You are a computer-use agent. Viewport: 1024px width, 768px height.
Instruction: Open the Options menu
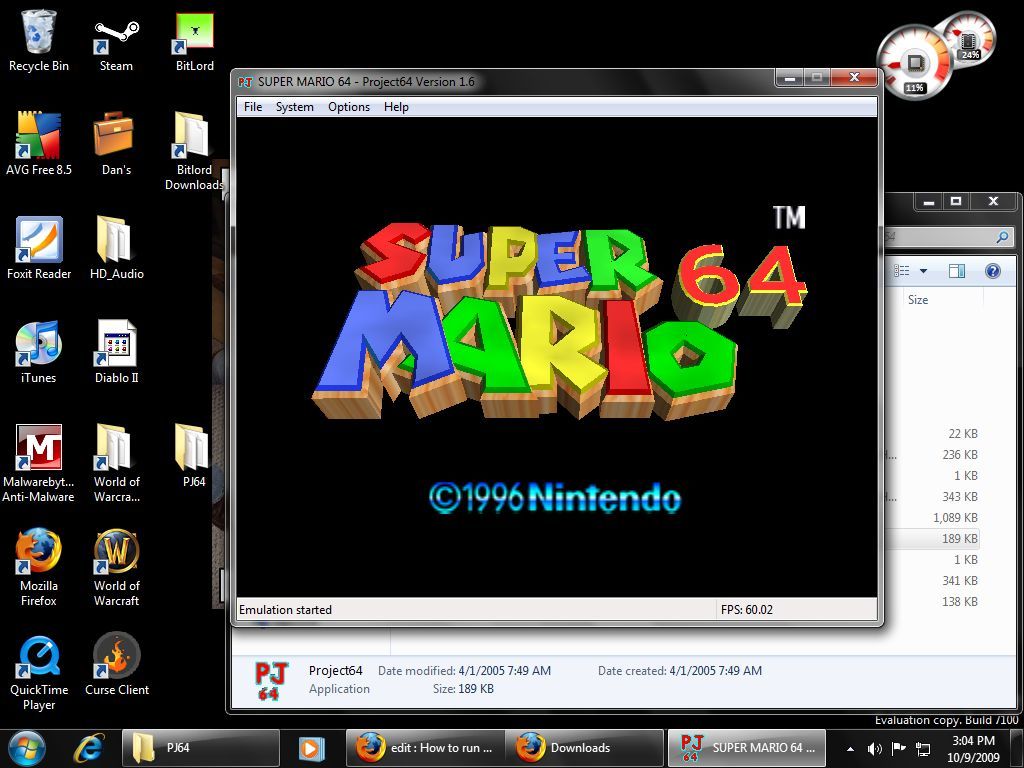(349, 107)
